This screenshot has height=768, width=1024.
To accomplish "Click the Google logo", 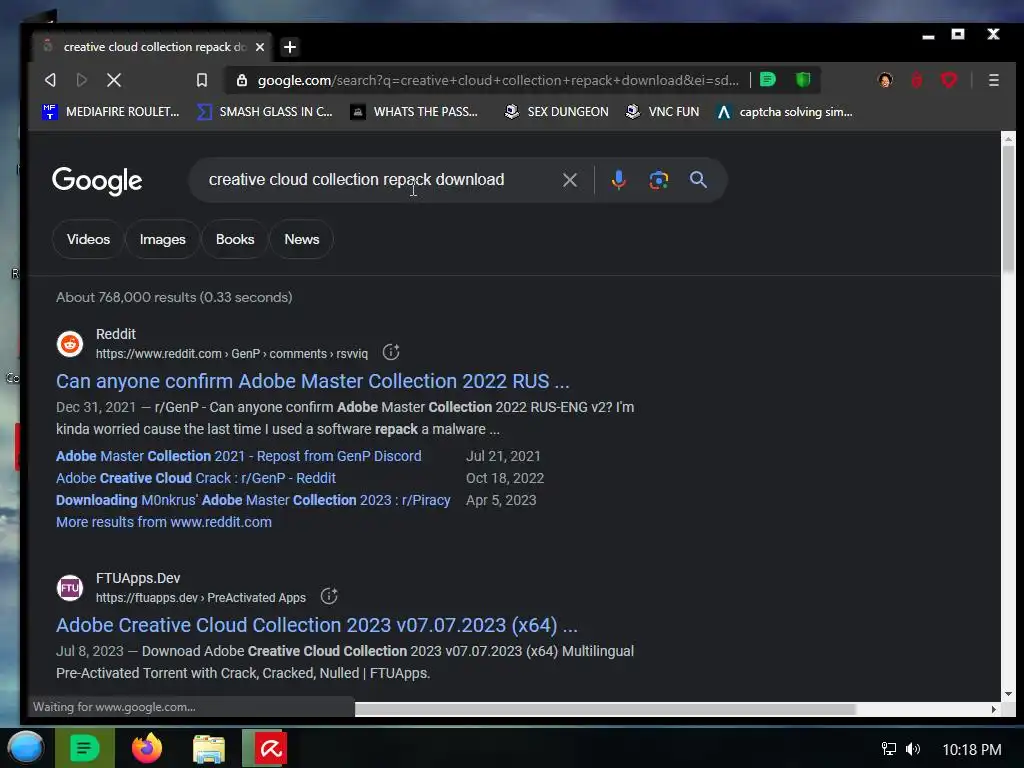I will (97, 181).
